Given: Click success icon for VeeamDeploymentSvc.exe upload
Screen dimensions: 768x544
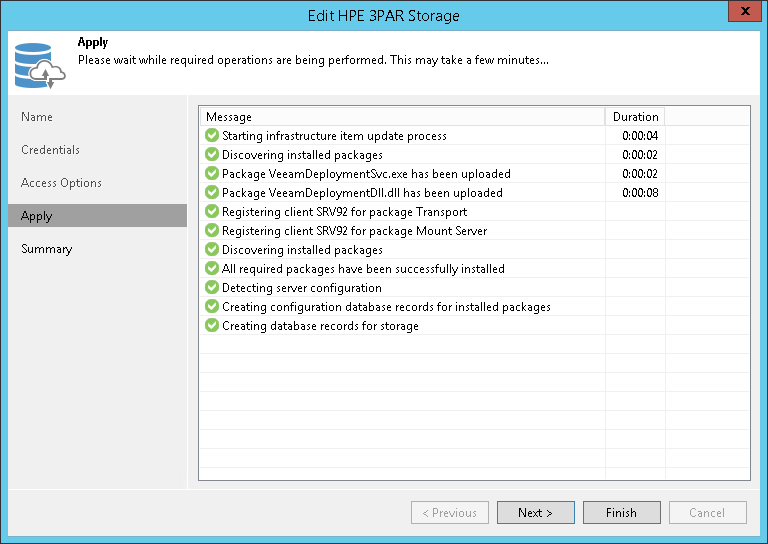Looking at the screenshot, I should coord(211,174).
